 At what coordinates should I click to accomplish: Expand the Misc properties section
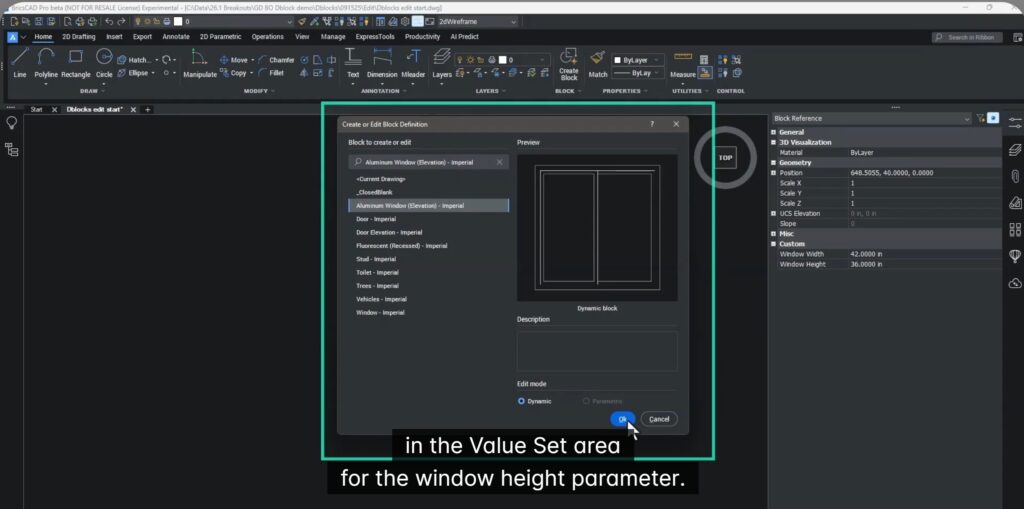(x=774, y=233)
